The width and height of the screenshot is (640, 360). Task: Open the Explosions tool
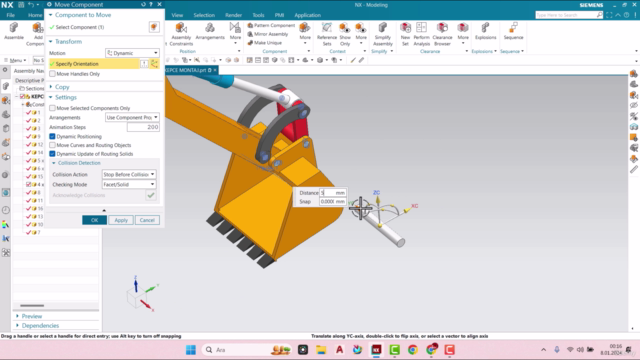(485, 31)
